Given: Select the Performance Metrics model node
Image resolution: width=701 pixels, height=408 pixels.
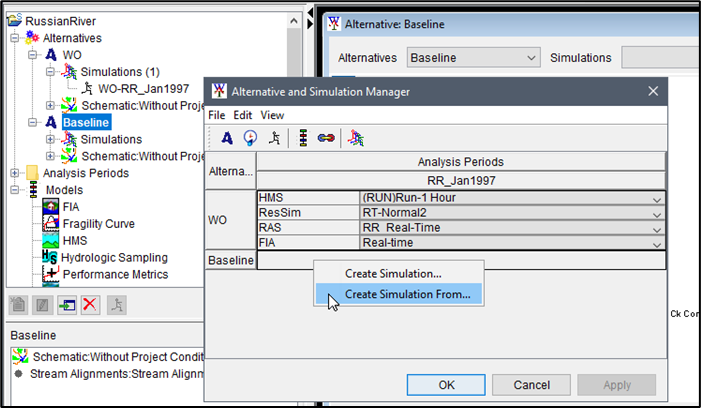Looking at the screenshot, I should (115, 274).
